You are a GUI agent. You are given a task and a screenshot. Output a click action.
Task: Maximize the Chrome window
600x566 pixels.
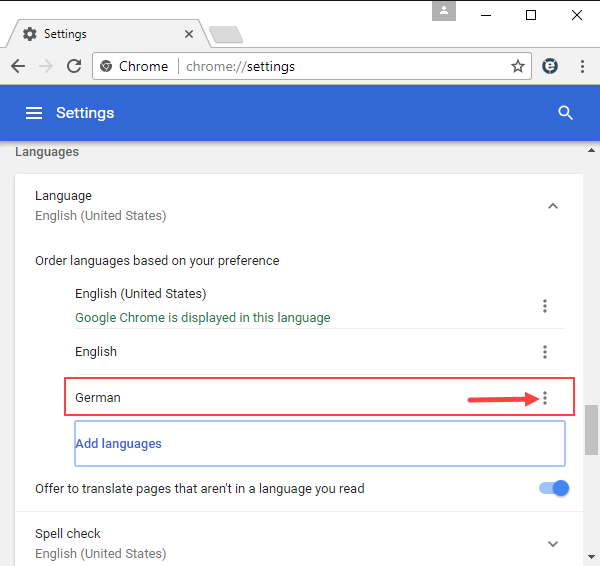pyautogui.click(x=531, y=15)
